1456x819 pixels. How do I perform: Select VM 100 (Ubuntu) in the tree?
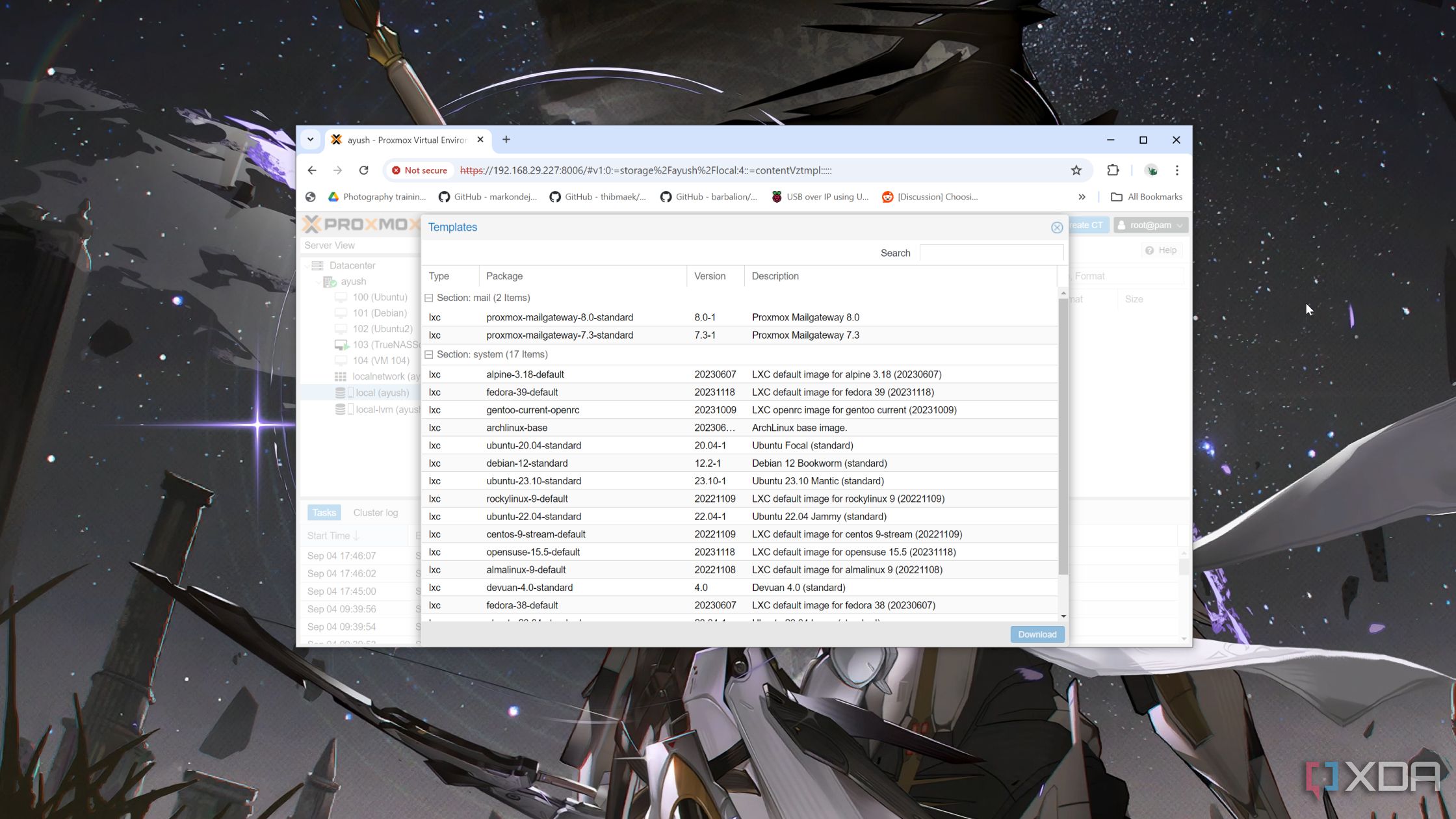tap(380, 297)
